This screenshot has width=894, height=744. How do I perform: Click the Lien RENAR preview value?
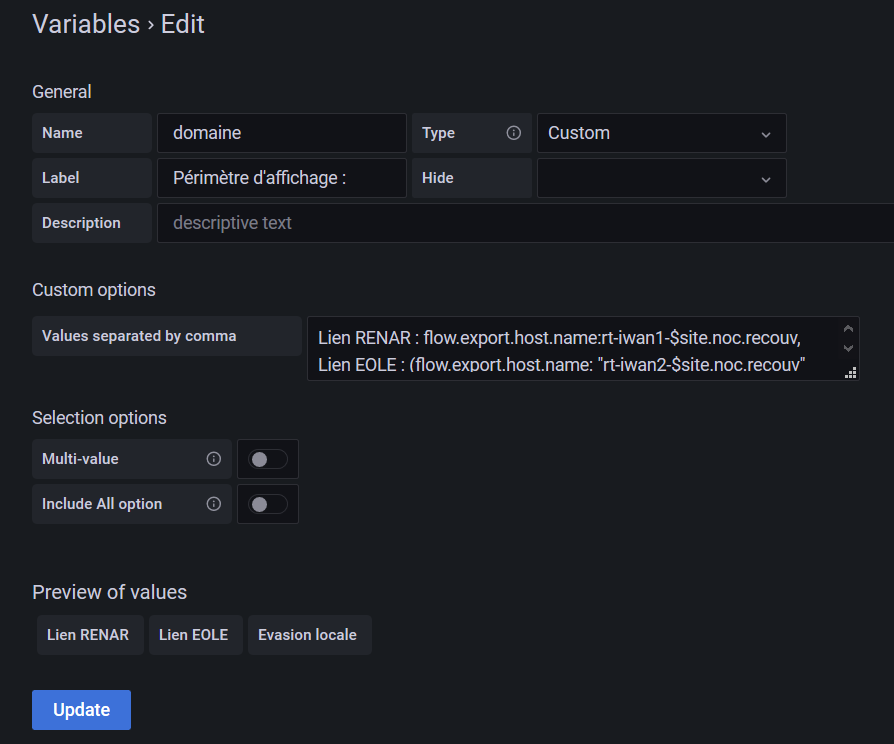[88, 635]
